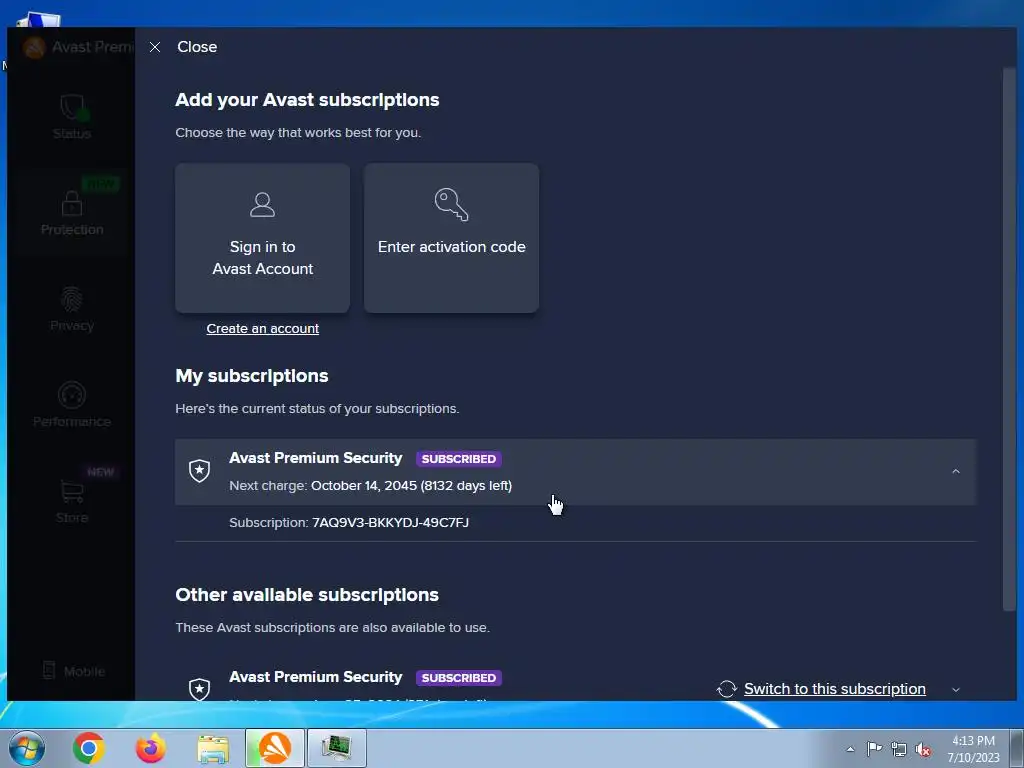Open Windows Explorer from the taskbar
Viewport: 1024px width, 768px height.
[x=213, y=748]
